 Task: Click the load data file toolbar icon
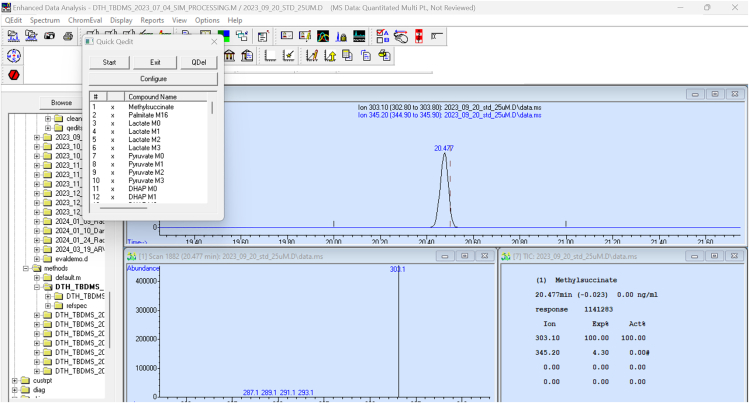tap(13, 36)
